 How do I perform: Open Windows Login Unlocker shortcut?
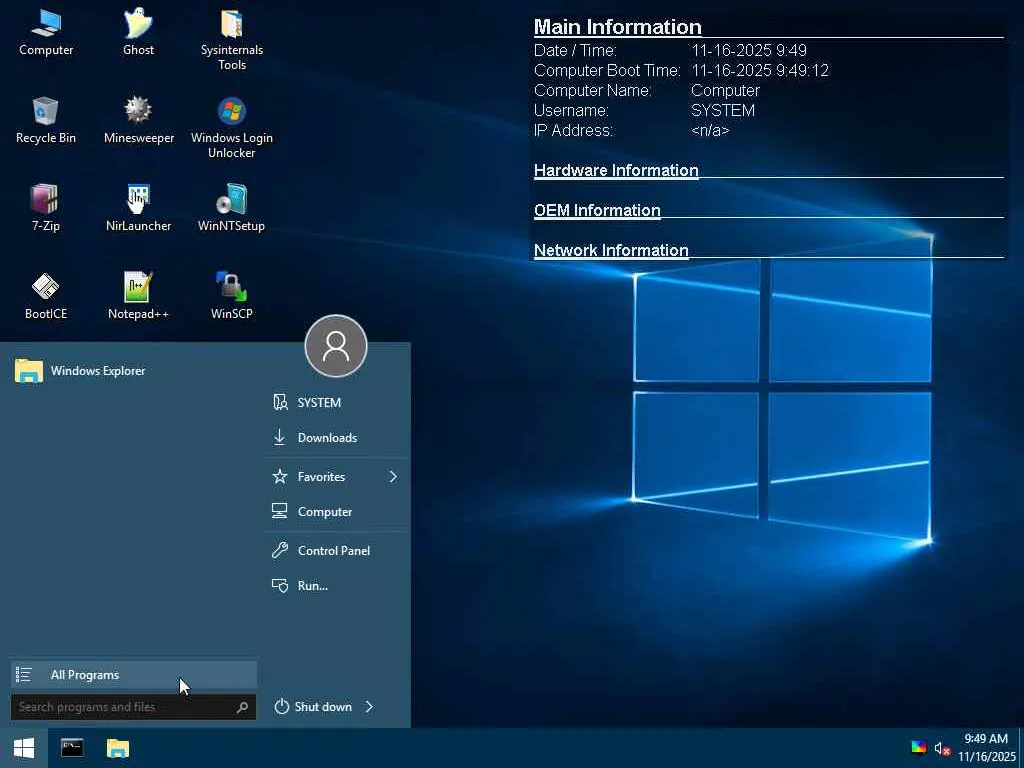pyautogui.click(x=232, y=127)
